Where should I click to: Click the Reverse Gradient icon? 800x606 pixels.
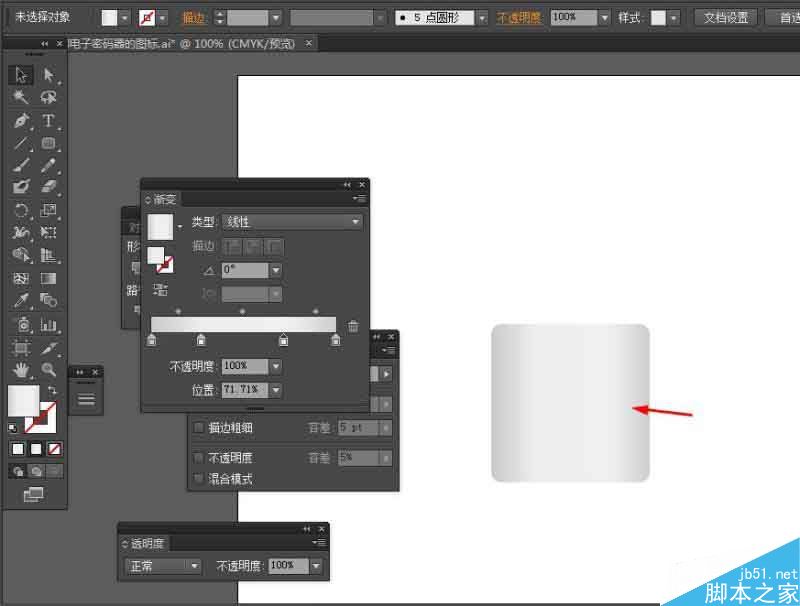[x=160, y=290]
